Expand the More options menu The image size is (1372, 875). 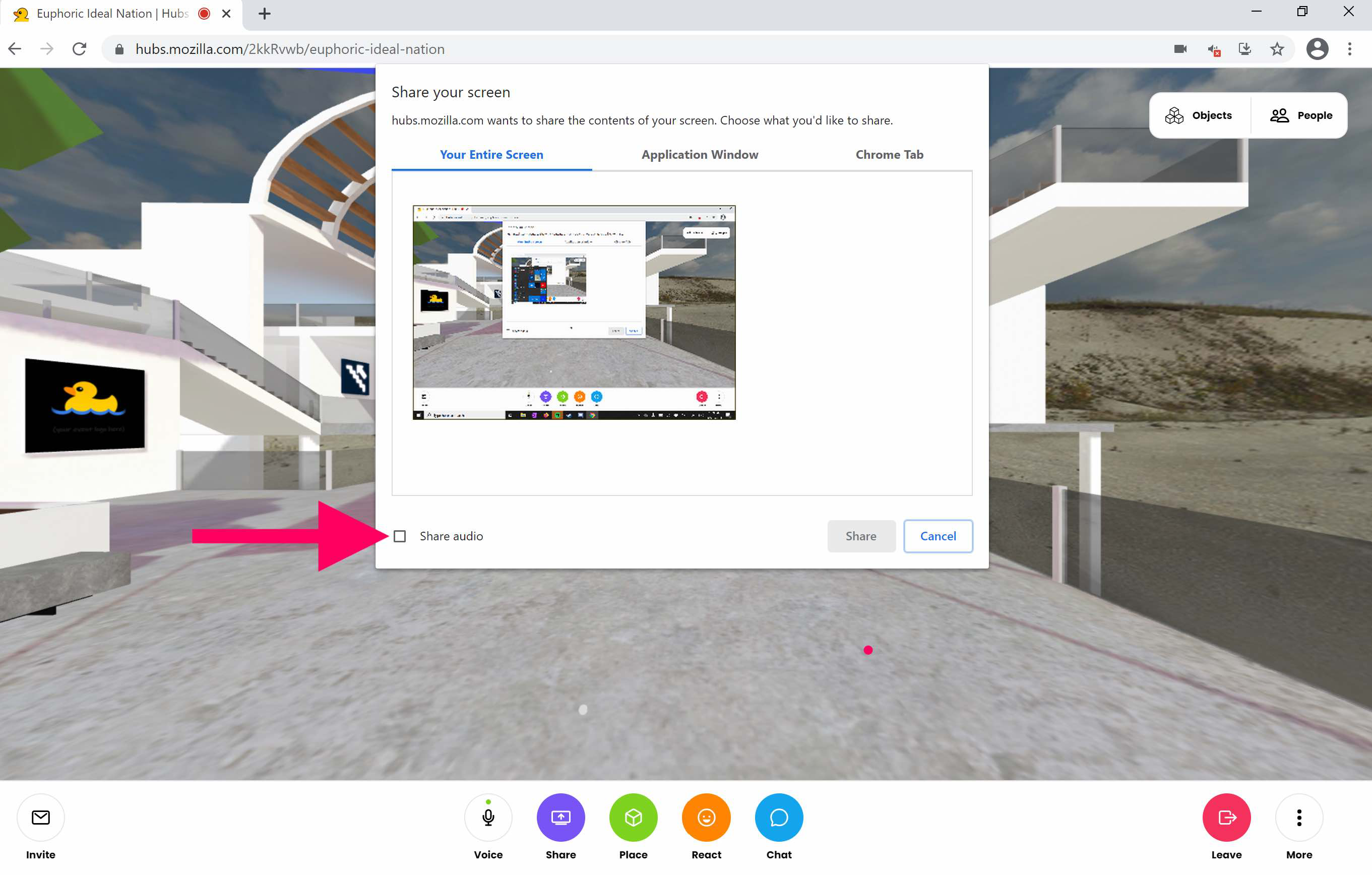pyautogui.click(x=1298, y=818)
